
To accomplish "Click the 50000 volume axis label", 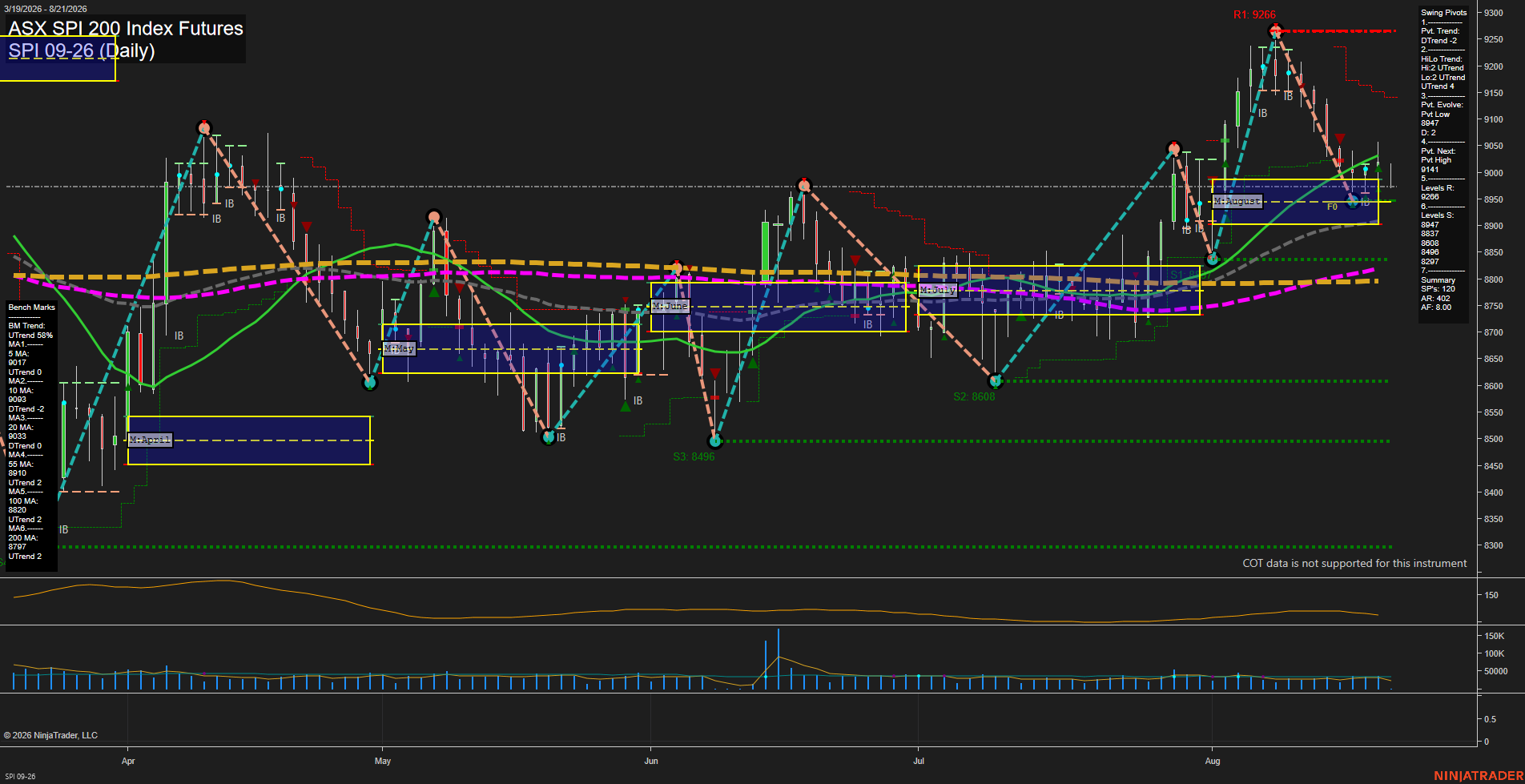I will [x=1496, y=671].
